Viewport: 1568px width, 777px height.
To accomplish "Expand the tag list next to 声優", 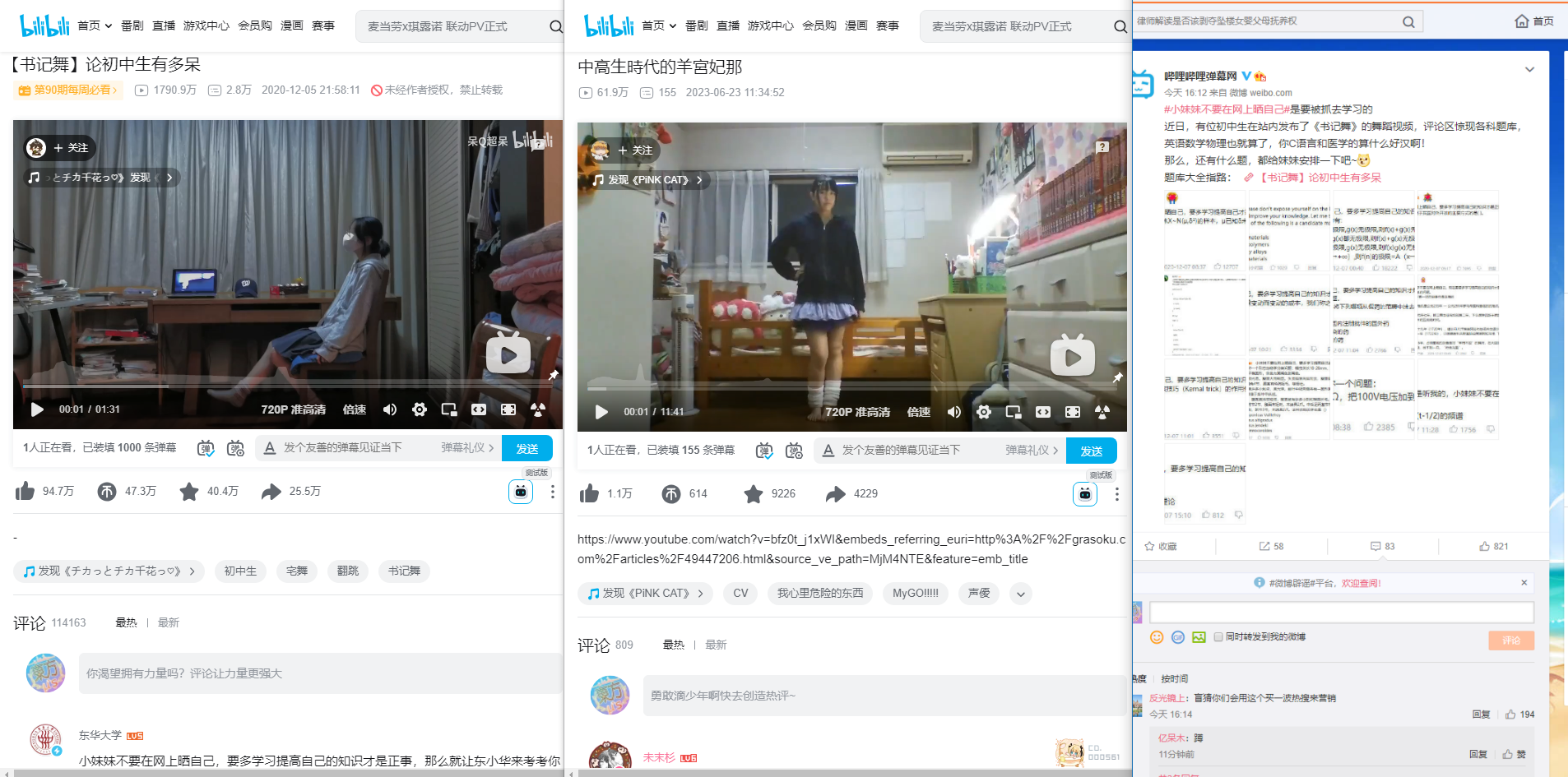I will 1020,594.
